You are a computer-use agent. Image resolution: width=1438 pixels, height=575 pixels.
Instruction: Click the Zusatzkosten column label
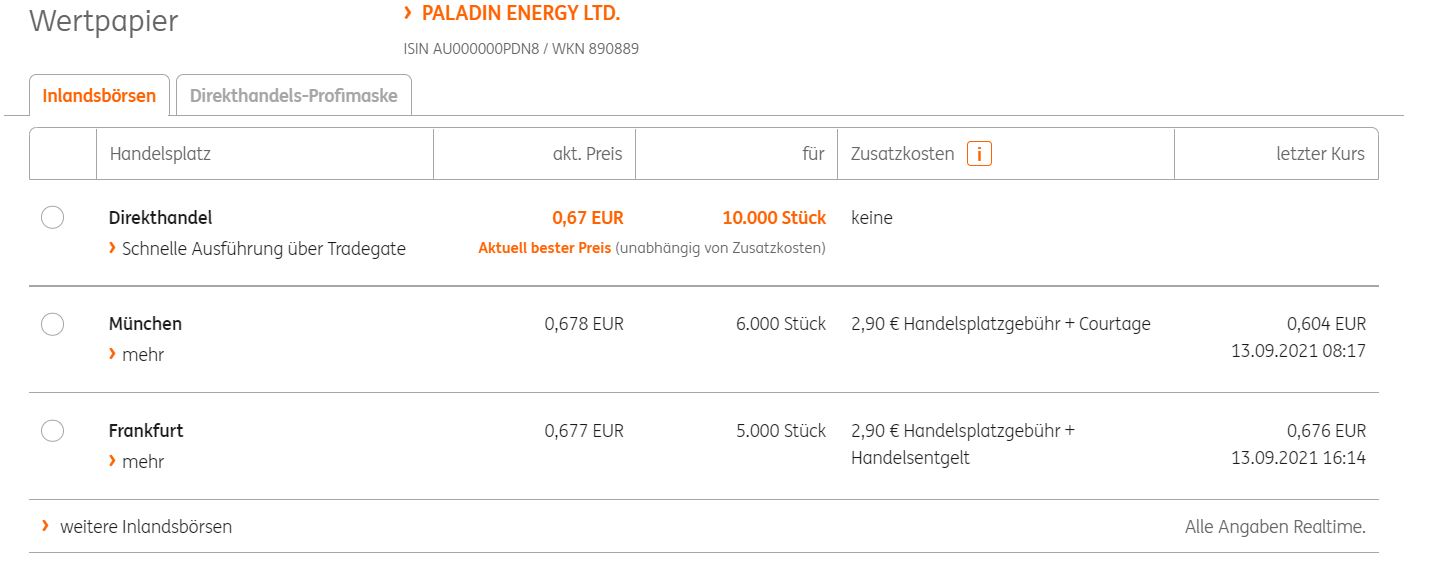[x=902, y=154]
